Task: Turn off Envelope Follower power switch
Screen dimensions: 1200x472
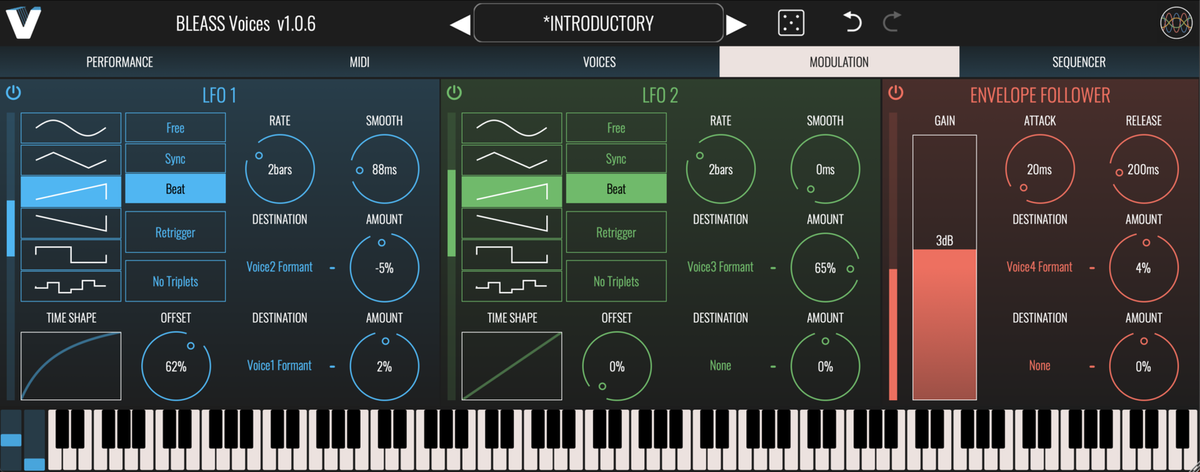Action: (x=895, y=93)
